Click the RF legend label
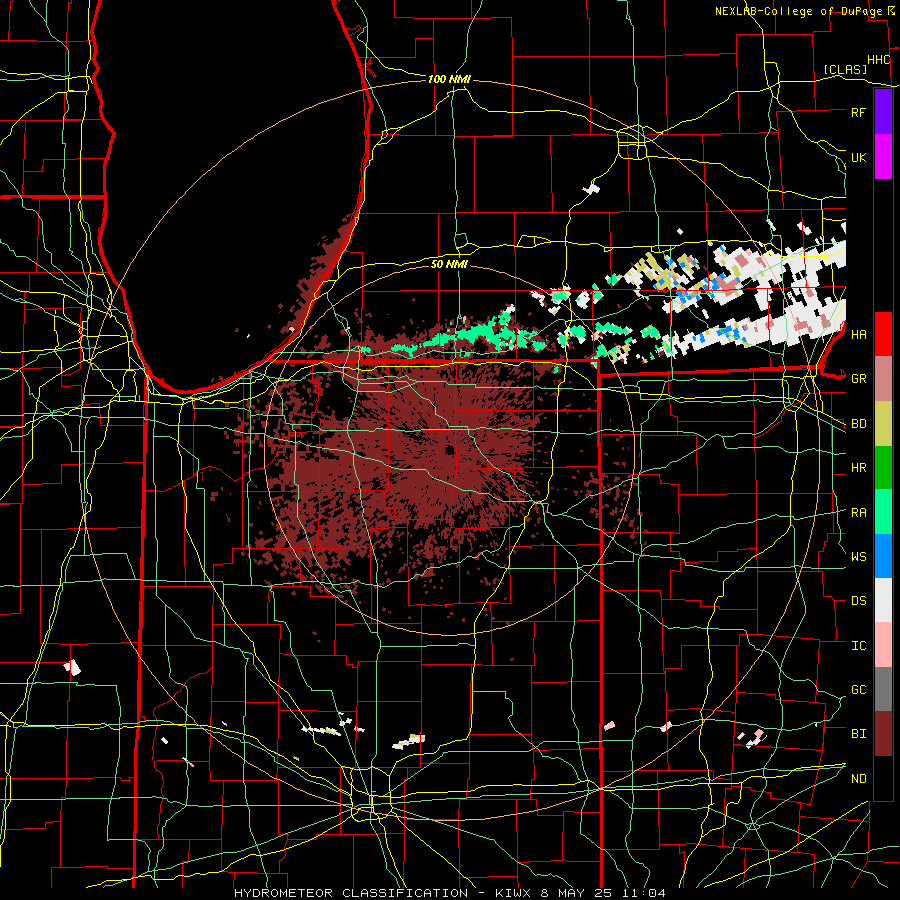This screenshot has height=900, width=900. 858,112
